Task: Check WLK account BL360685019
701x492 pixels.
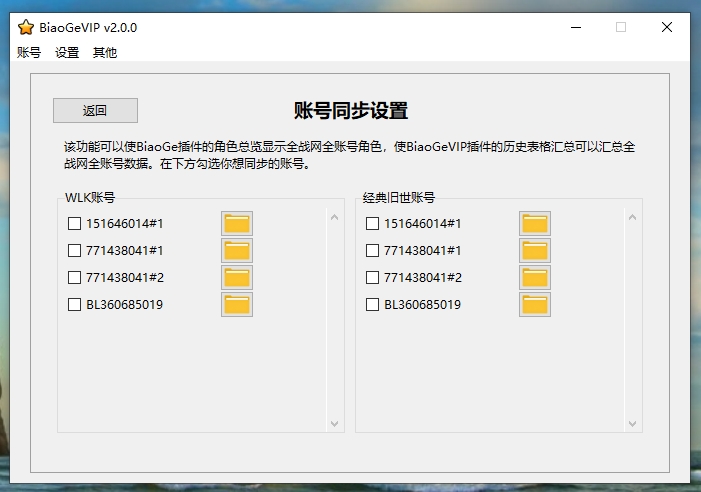Action: click(x=74, y=305)
